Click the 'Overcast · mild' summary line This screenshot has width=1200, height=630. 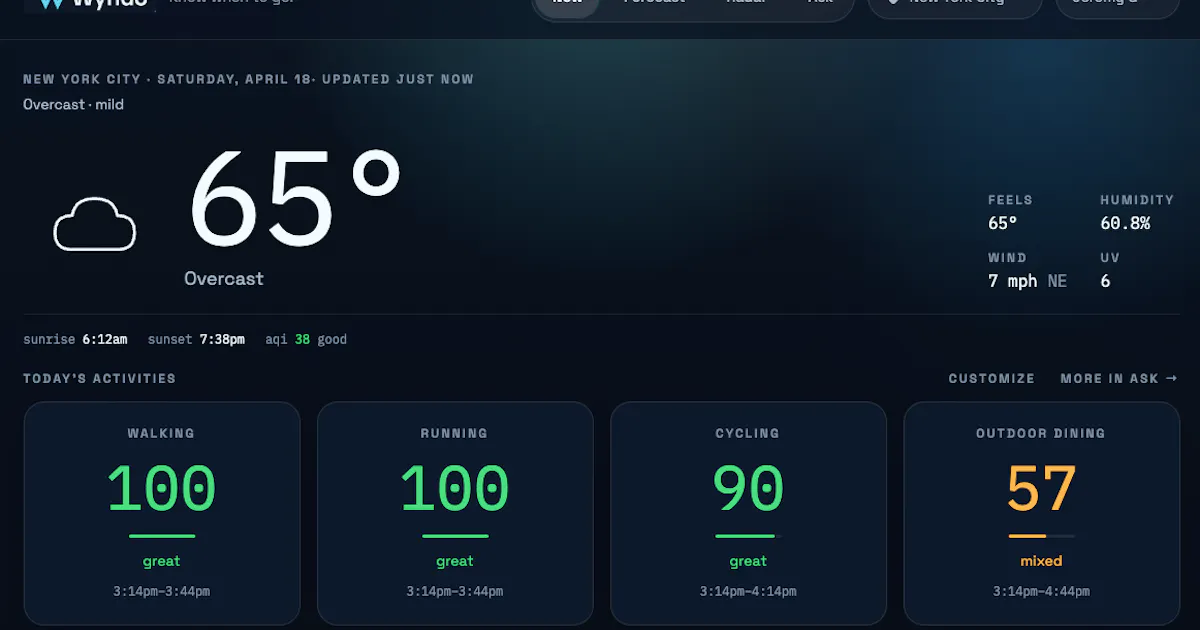pos(74,104)
